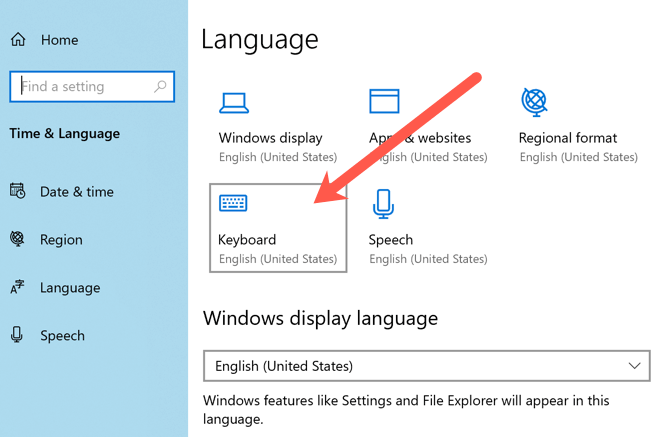Click the Keyboard tile icon

click(233, 204)
